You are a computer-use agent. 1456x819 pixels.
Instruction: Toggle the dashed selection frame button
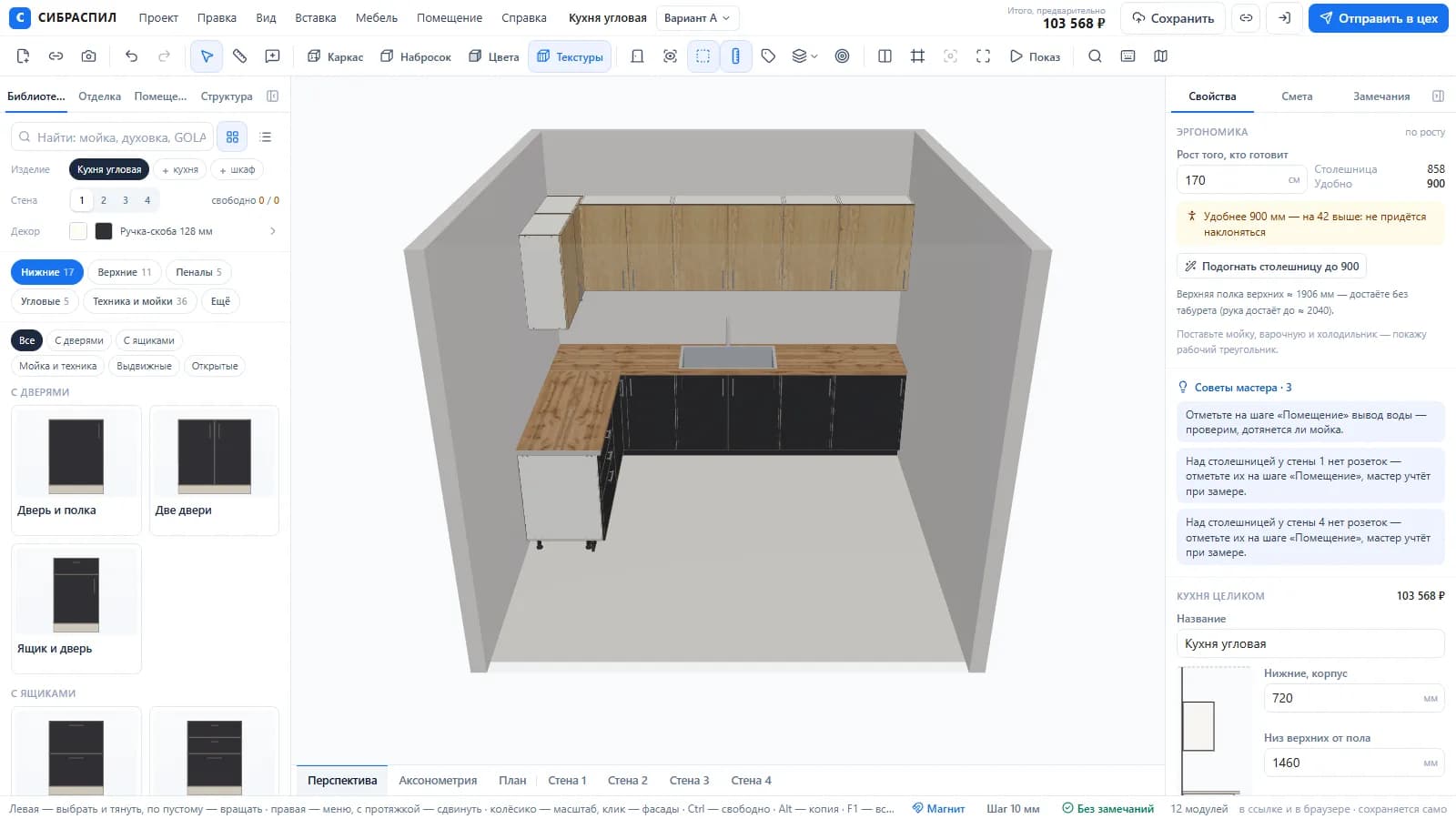click(x=703, y=56)
